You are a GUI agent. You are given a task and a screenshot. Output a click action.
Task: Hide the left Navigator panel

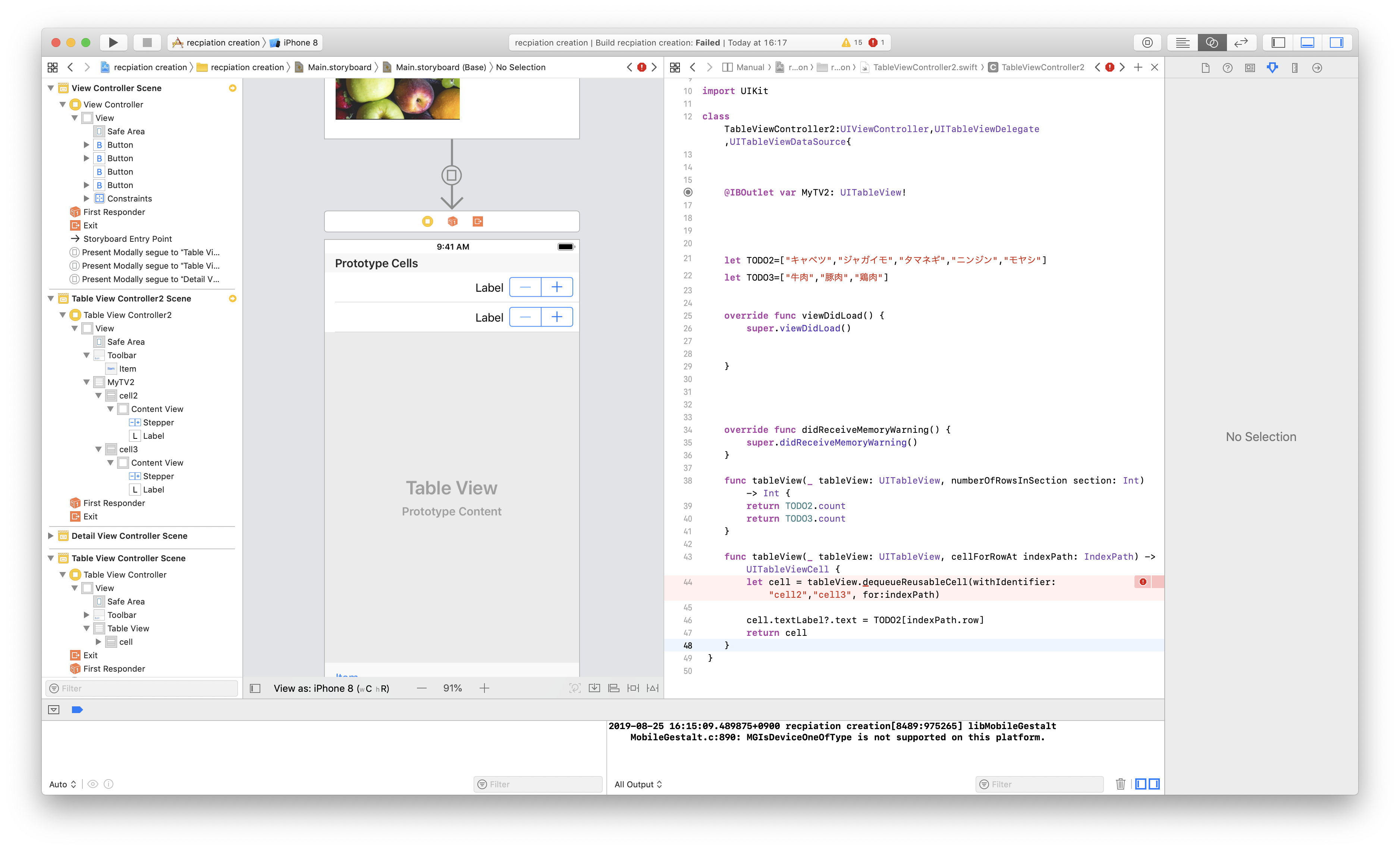(1278, 42)
